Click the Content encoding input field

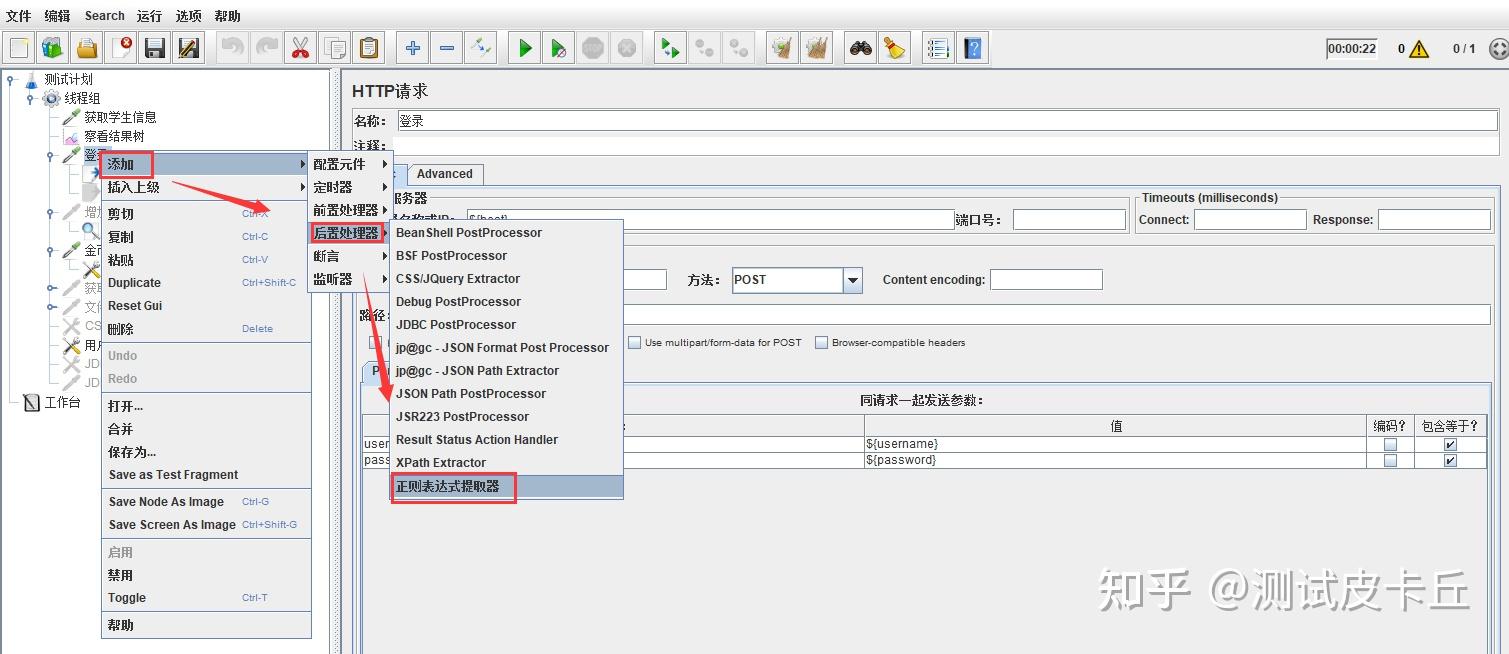click(x=1046, y=280)
